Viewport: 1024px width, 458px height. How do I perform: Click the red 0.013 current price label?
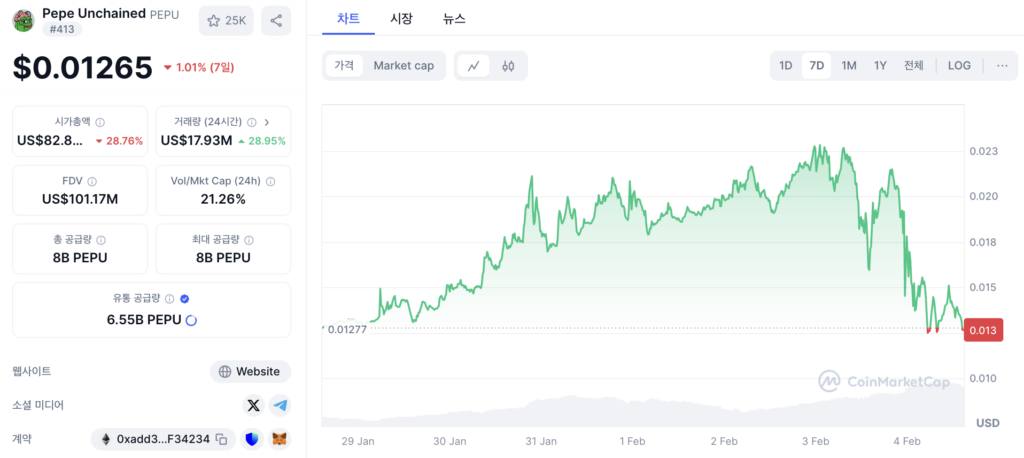984,331
